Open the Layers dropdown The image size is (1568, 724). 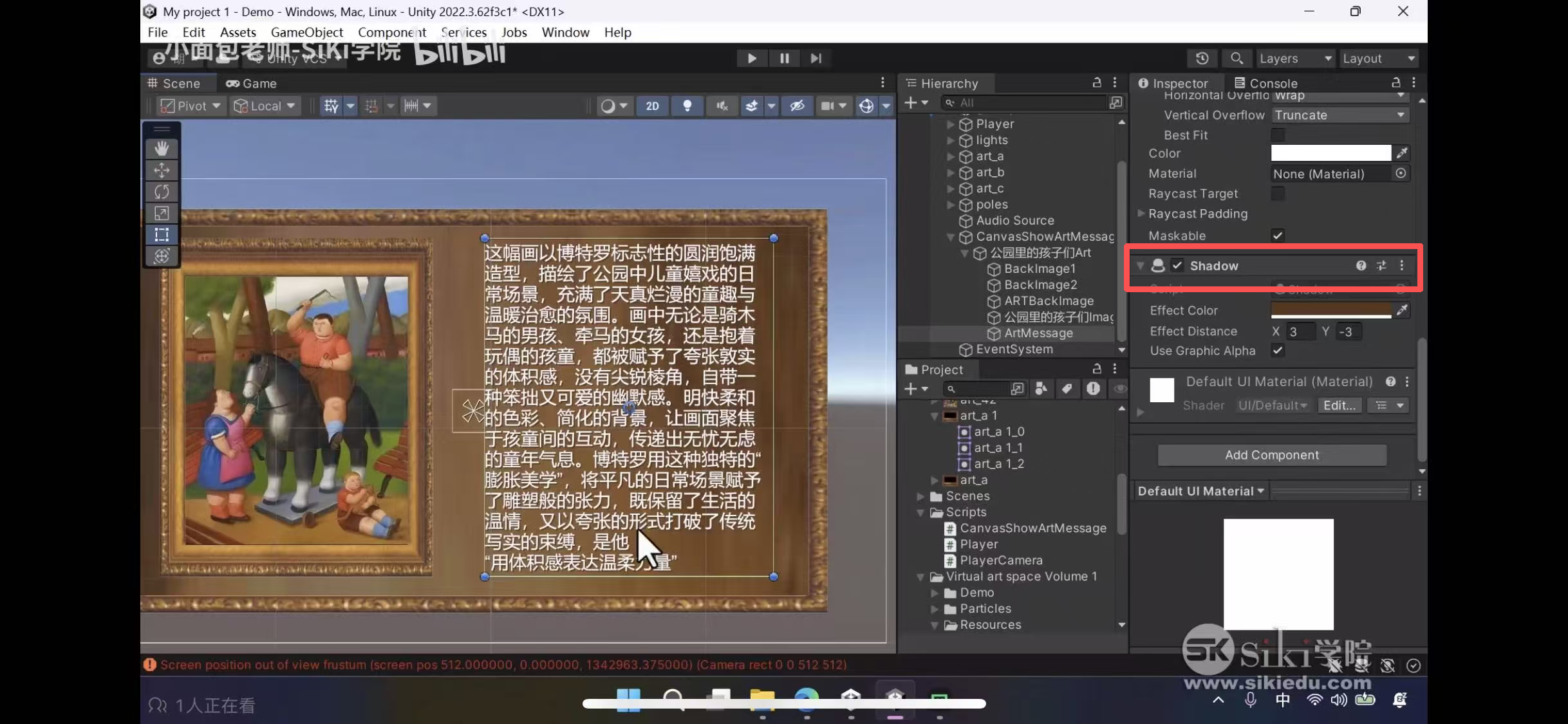1295,59
